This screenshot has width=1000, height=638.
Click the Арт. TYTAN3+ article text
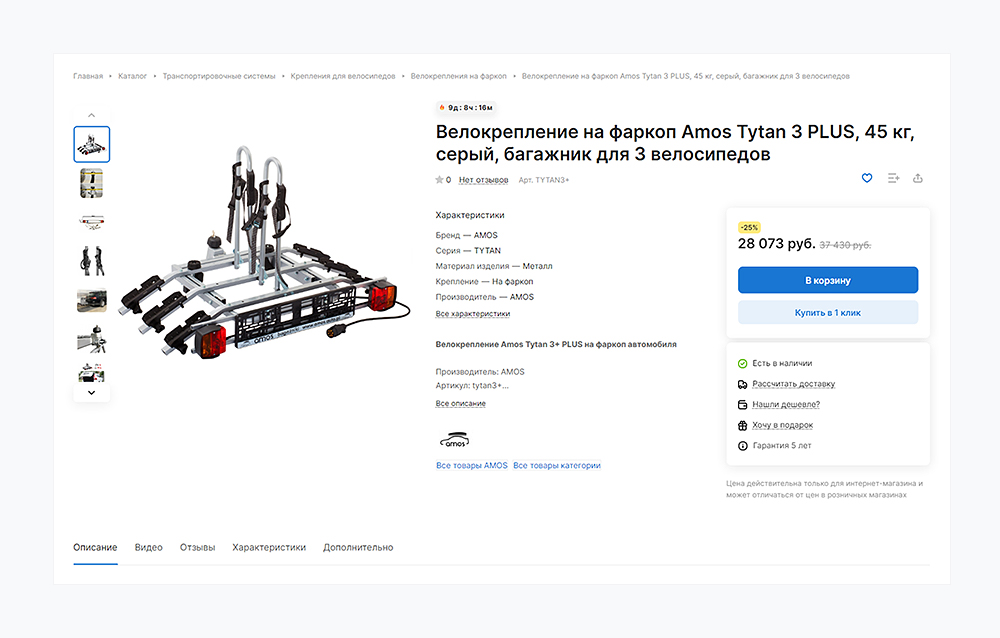point(543,180)
